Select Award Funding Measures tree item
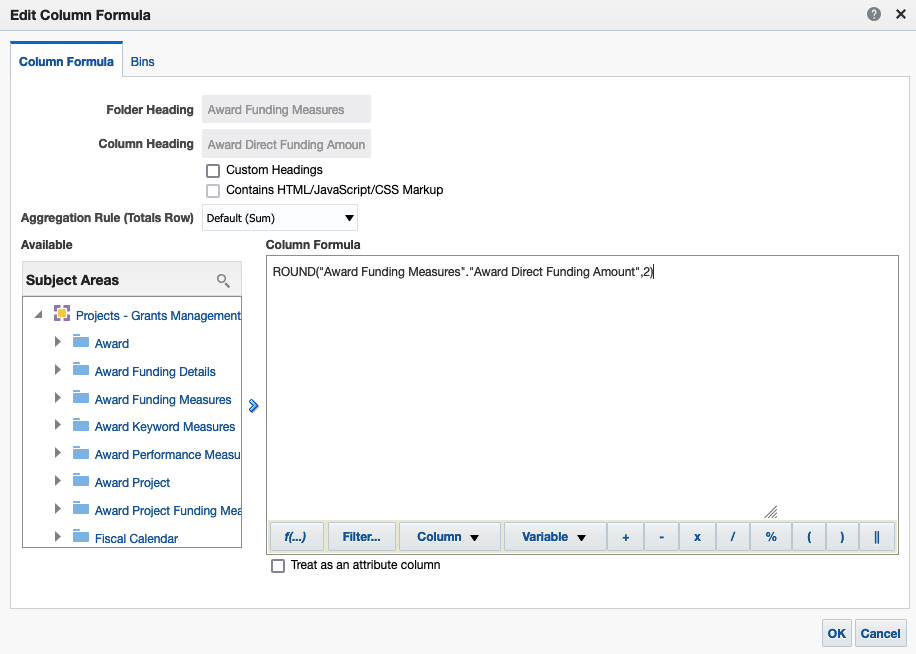 (163, 399)
